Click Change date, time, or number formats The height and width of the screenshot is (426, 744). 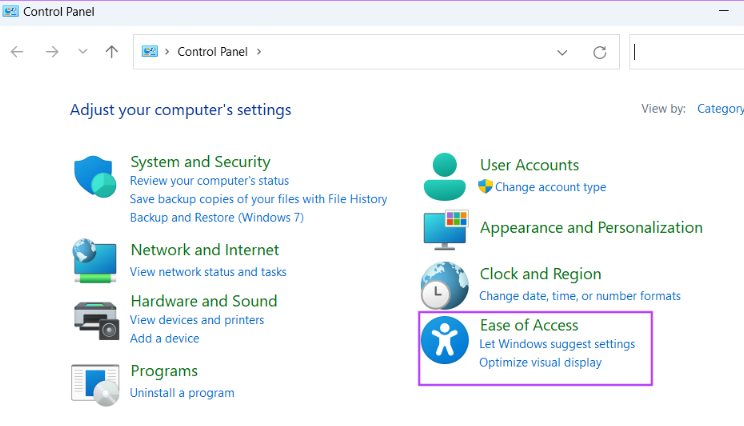pyautogui.click(x=580, y=296)
